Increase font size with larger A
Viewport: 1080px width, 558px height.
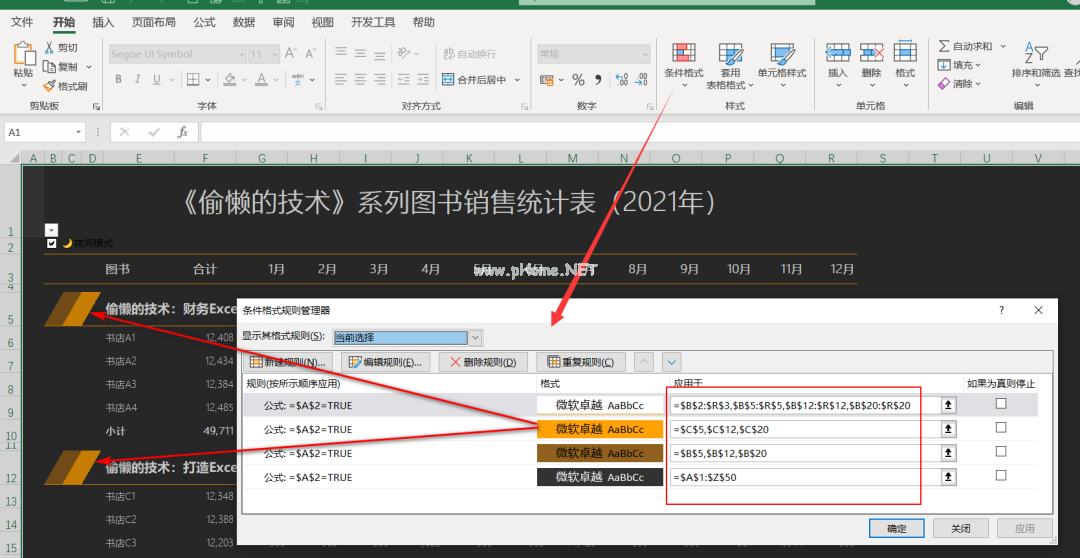tap(291, 54)
